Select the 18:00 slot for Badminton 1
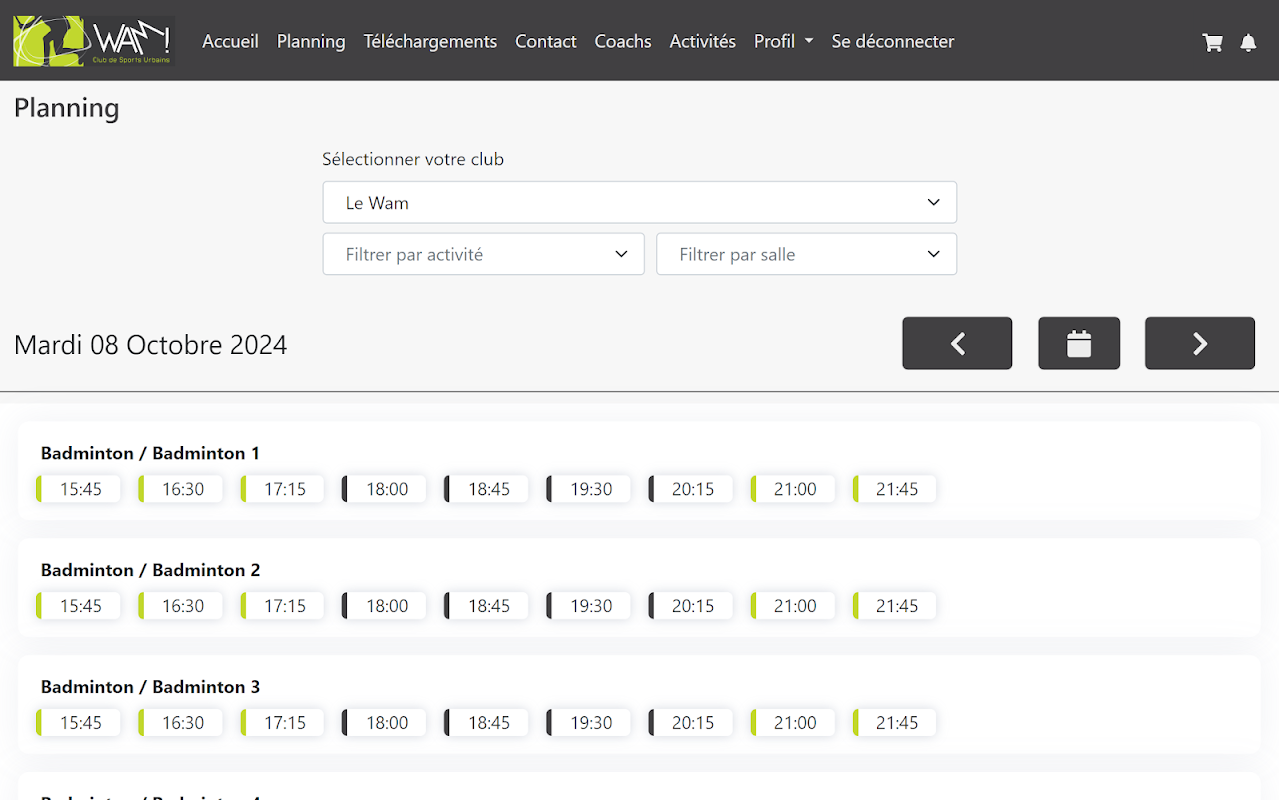 click(x=384, y=489)
